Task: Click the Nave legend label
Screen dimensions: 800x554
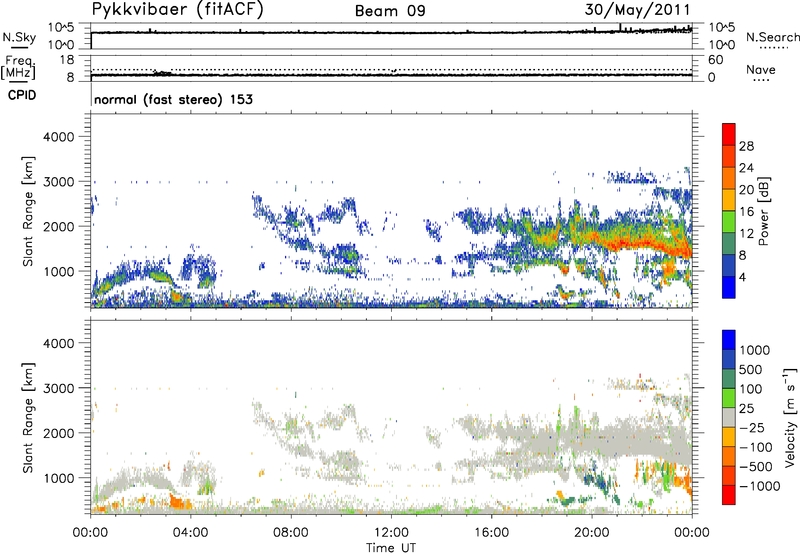Action: point(760,69)
